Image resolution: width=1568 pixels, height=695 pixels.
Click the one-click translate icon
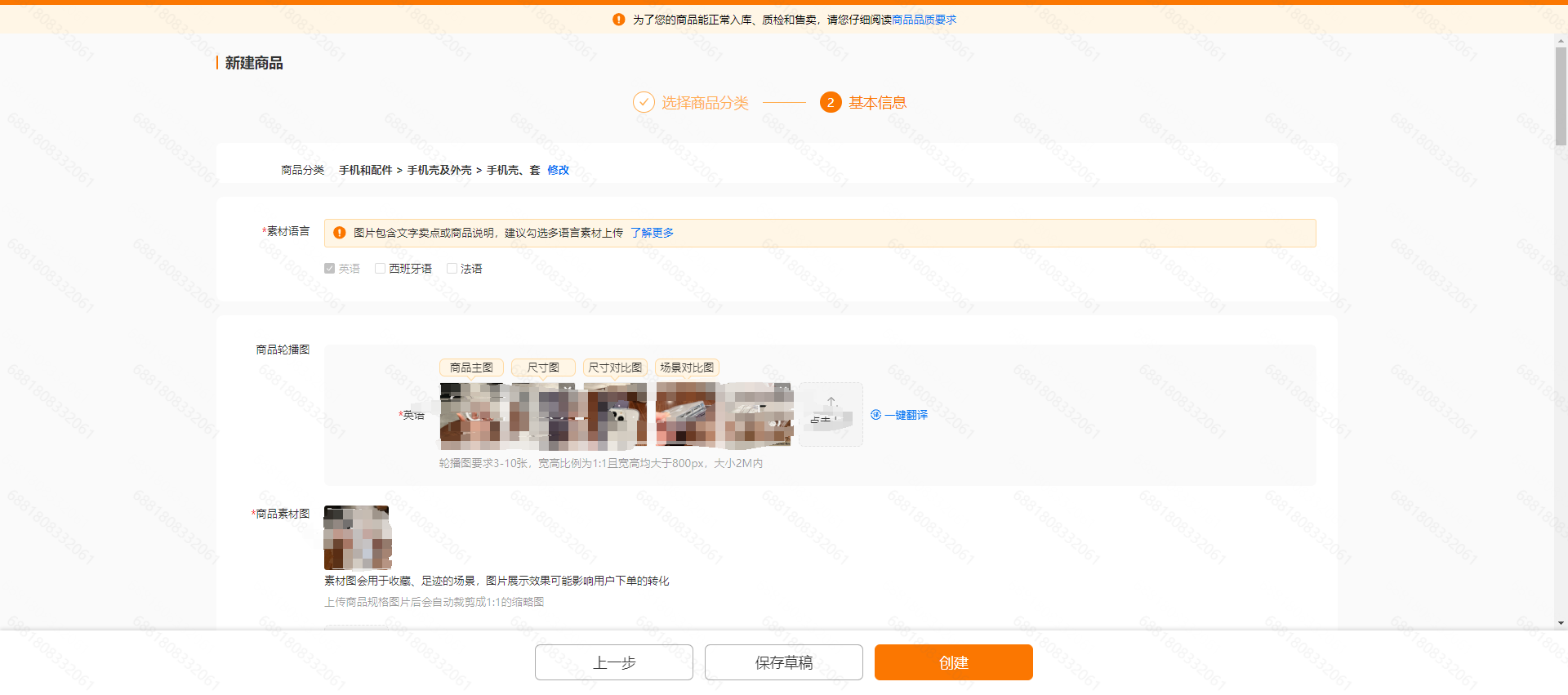876,415
